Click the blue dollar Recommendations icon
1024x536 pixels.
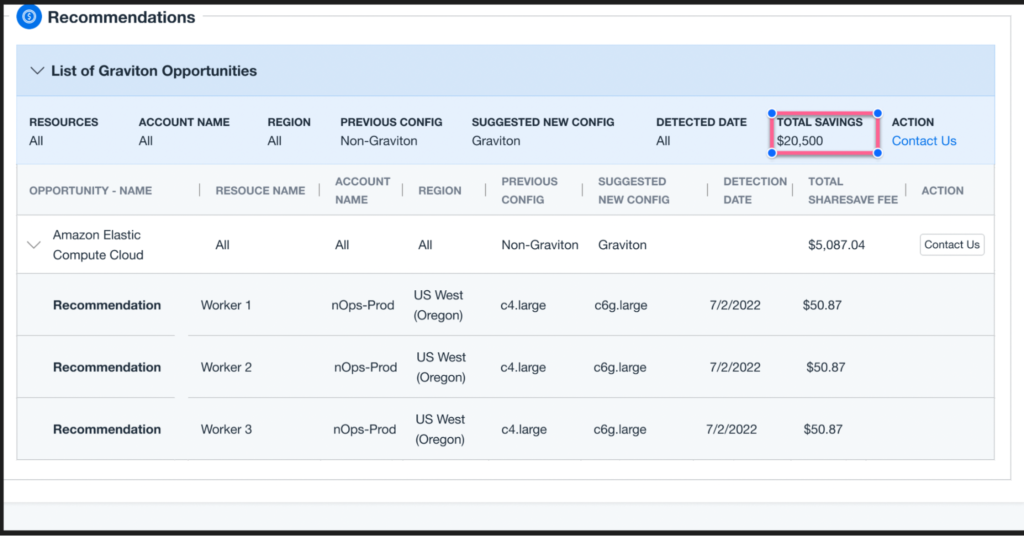[x=29, y=16]
